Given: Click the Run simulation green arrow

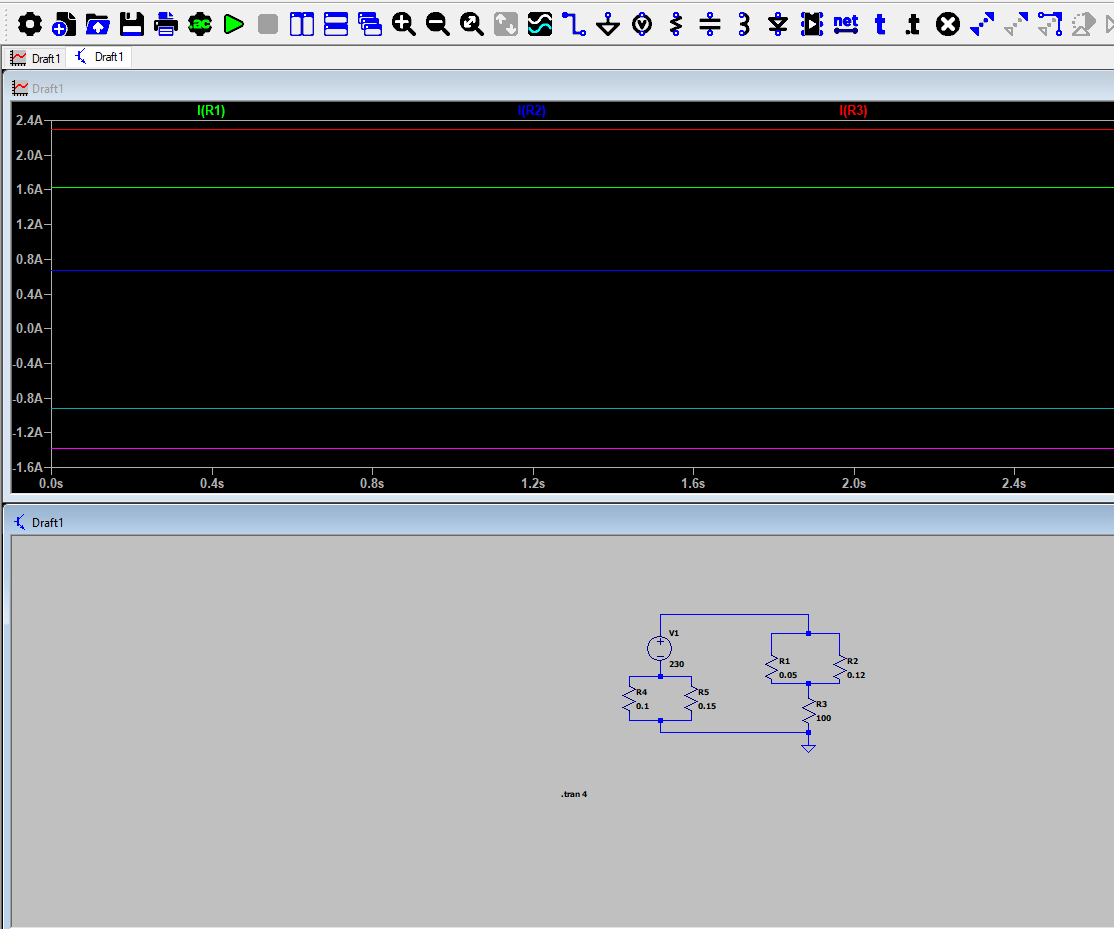Looking at the screenshot, I should click(234, 24).
